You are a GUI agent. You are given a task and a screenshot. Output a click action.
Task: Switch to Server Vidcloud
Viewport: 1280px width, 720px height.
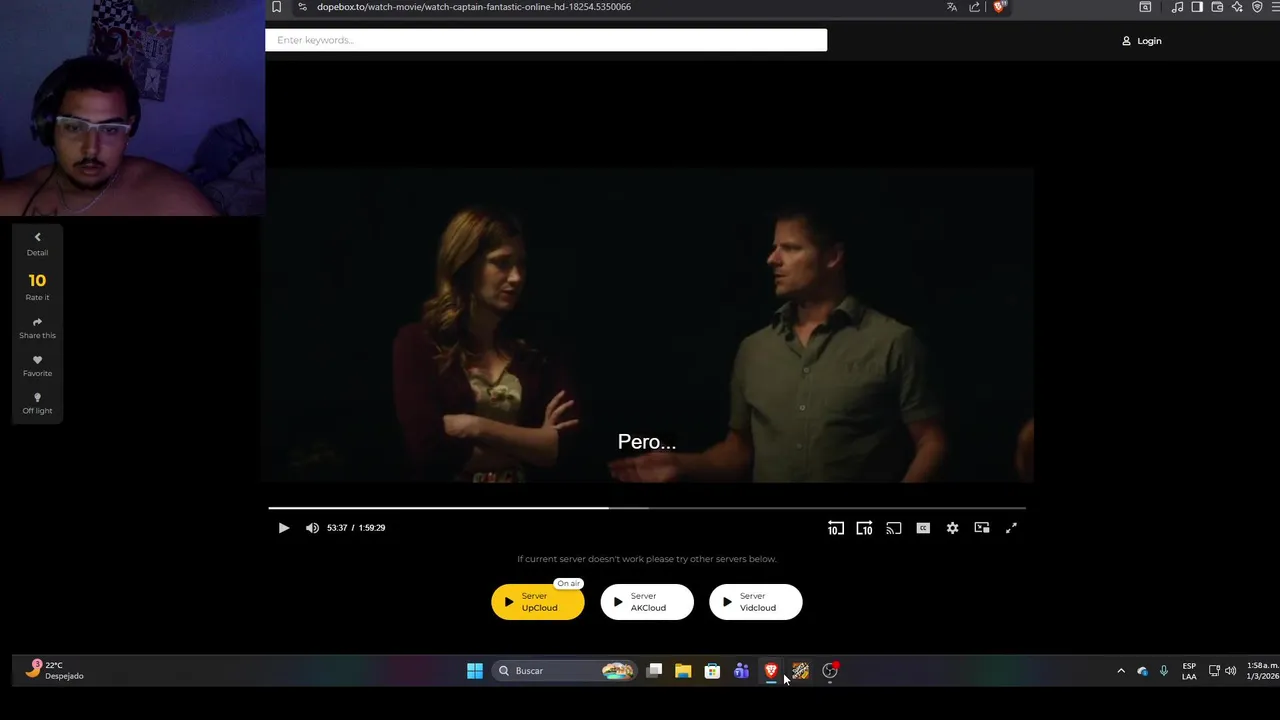click(756, 602)
